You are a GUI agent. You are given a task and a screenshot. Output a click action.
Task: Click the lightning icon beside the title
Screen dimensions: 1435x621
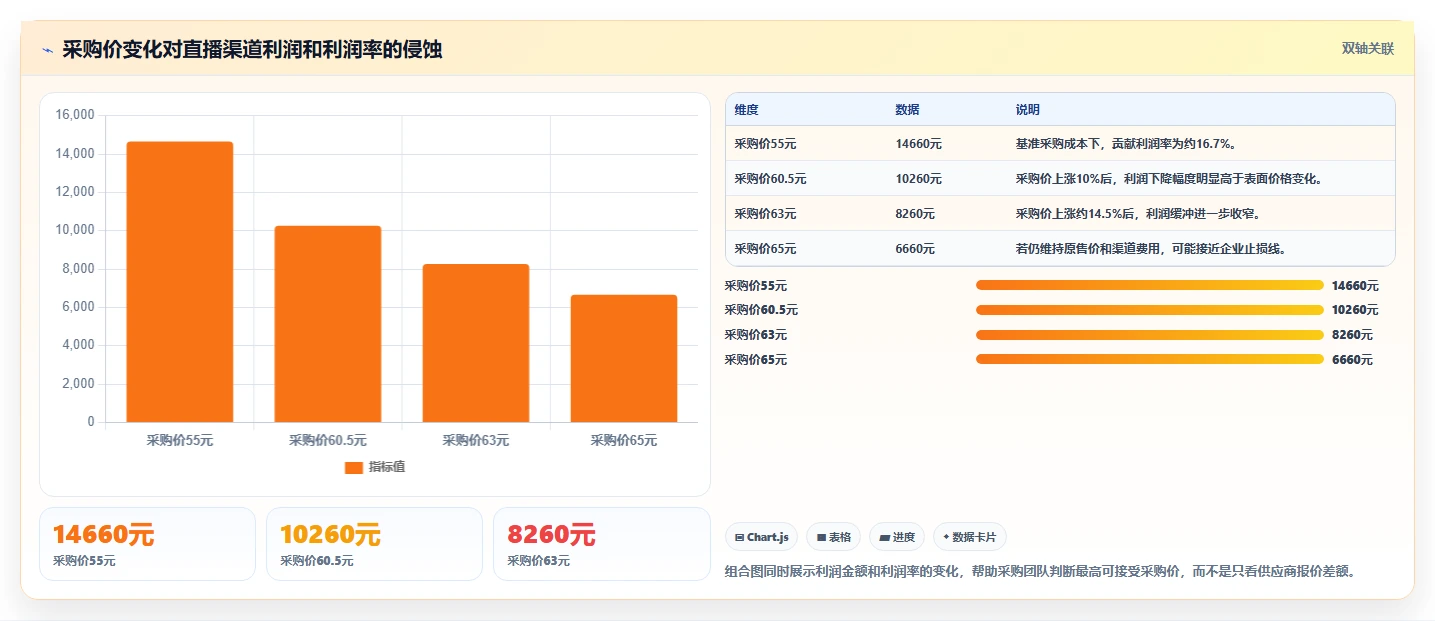pos(47,50)
